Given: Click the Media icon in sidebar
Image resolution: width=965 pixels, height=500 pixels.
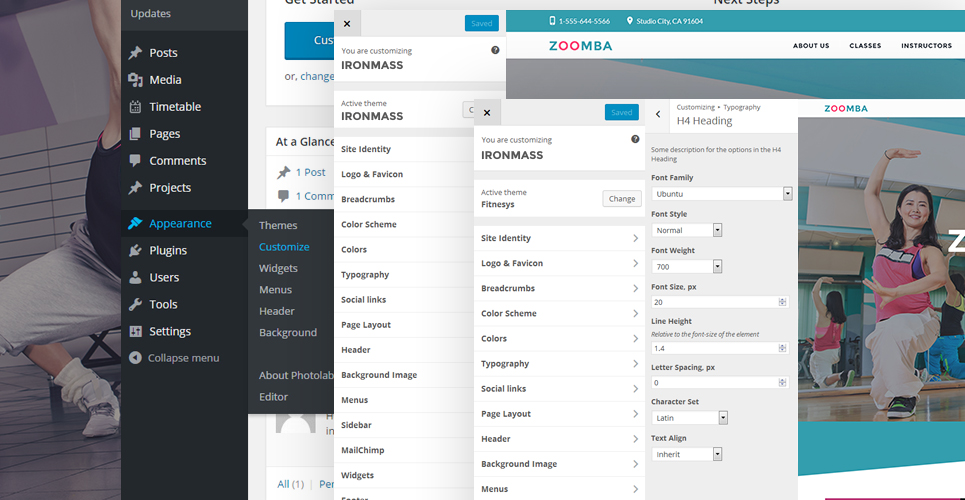Looking at the screenshot, I should (x=135, y=80).
